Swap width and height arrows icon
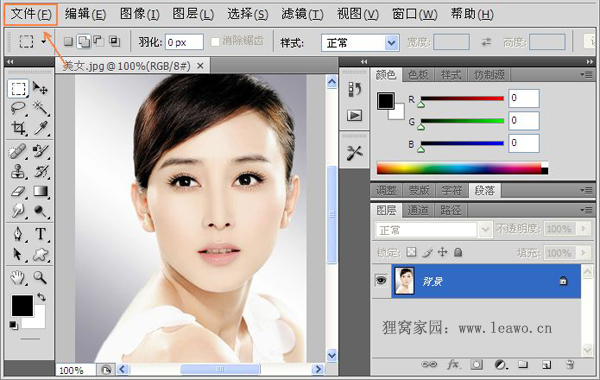This screenshot has height=380, width=600. pyautogui.click(x=486, y=42)
